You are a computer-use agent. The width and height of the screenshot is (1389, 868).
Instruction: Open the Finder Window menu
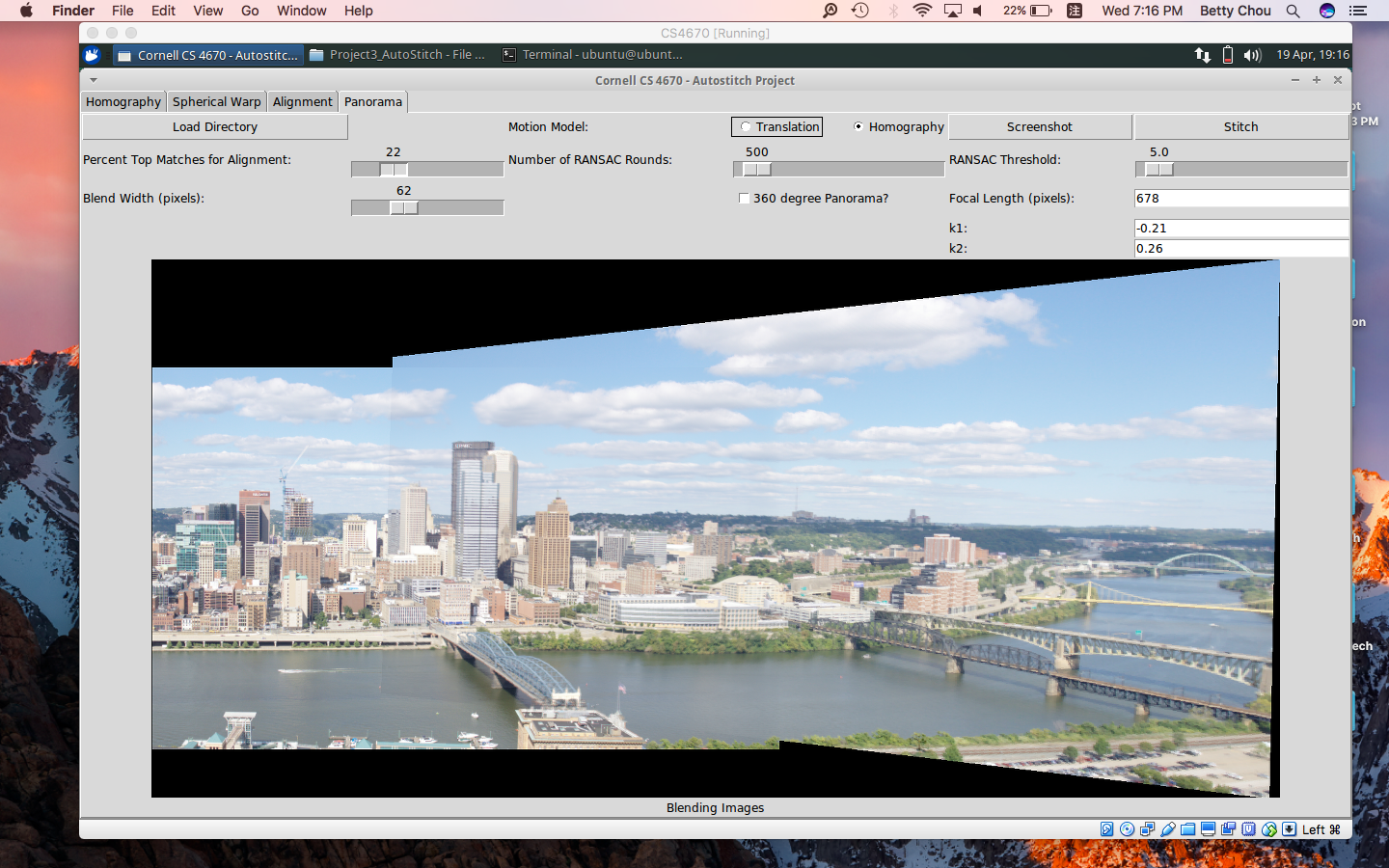click(x=301, y=11)
